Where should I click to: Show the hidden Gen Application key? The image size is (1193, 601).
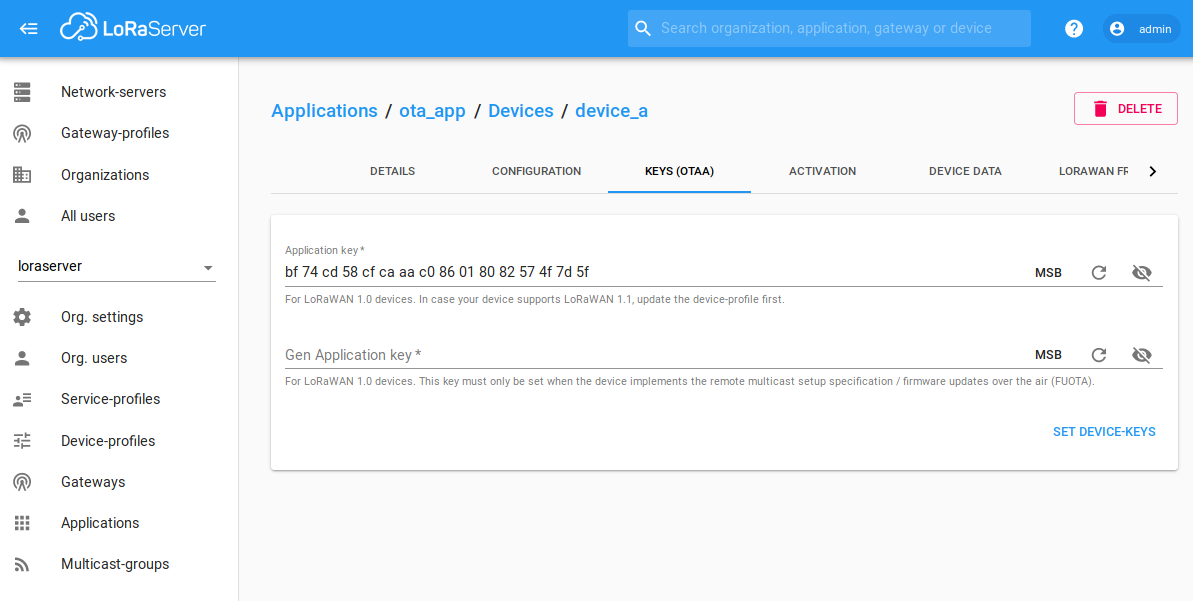point(1141,354)
